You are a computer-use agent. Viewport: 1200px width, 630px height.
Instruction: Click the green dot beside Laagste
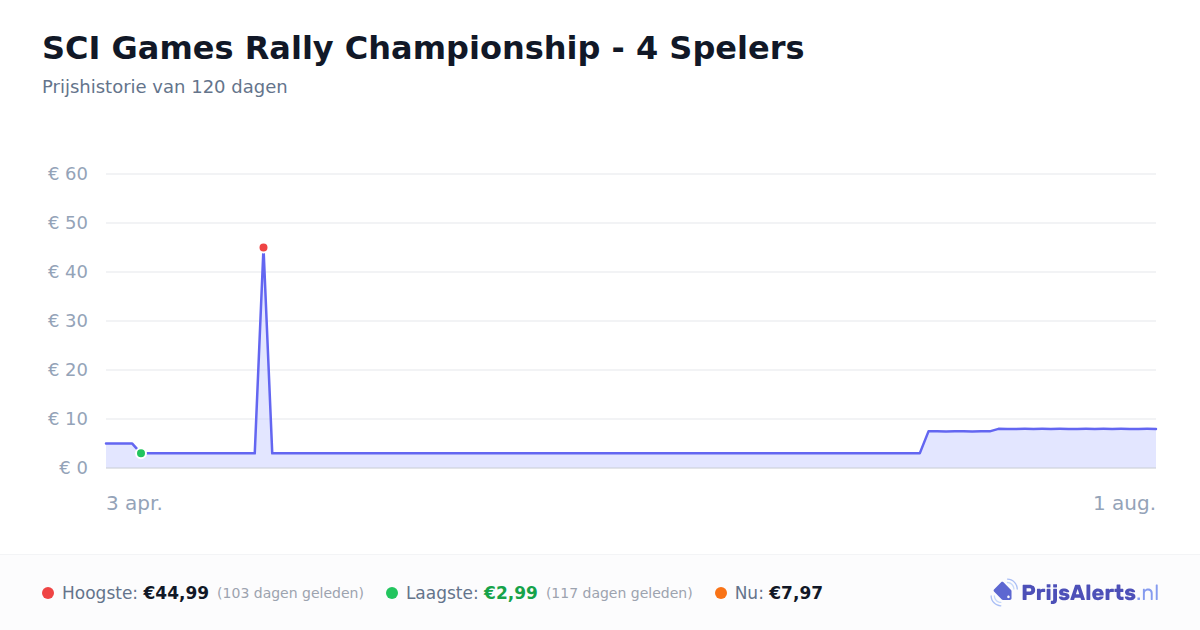(x=392, y=593)
